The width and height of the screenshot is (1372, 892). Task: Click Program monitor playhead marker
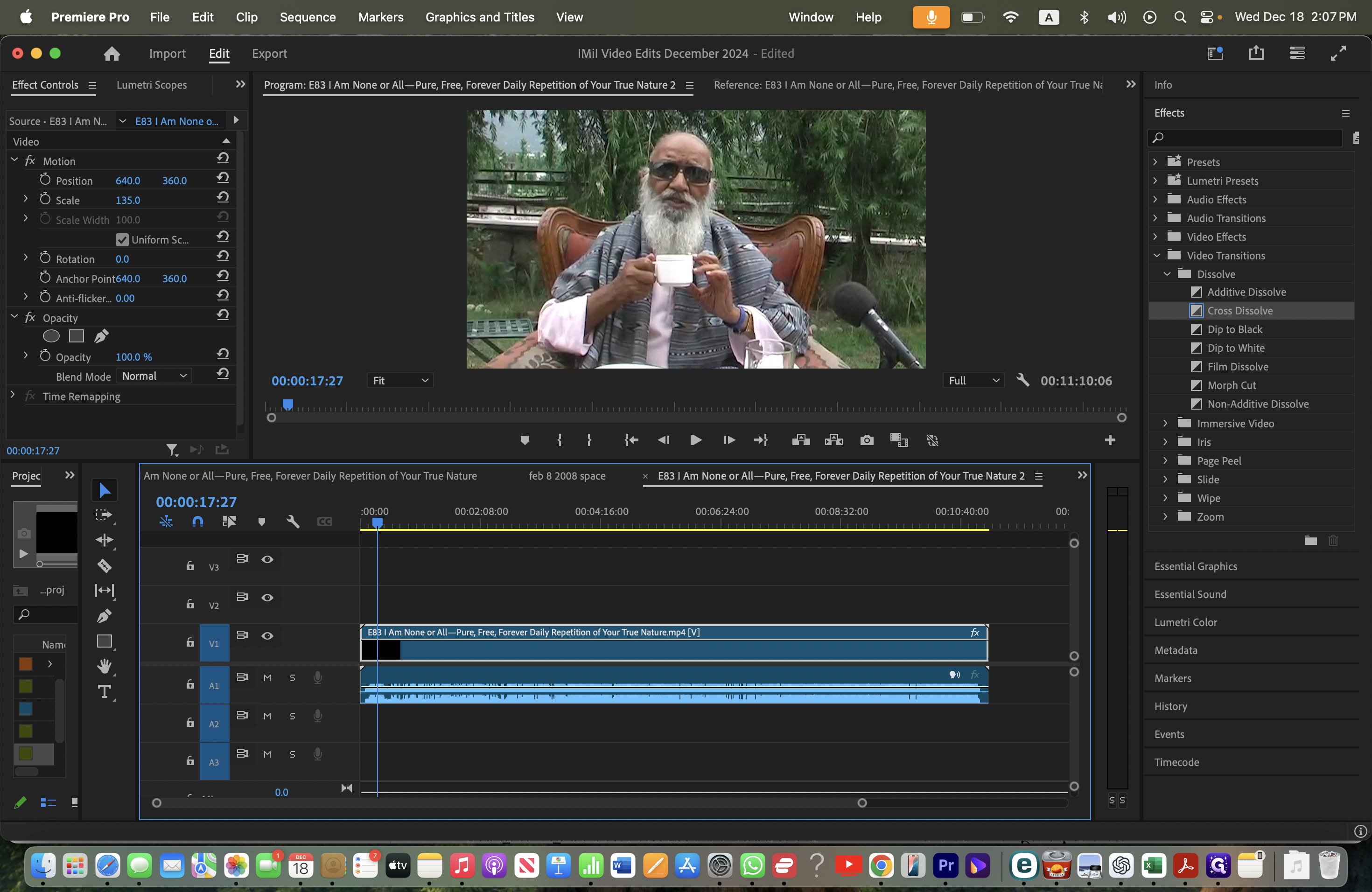(287, 404)
